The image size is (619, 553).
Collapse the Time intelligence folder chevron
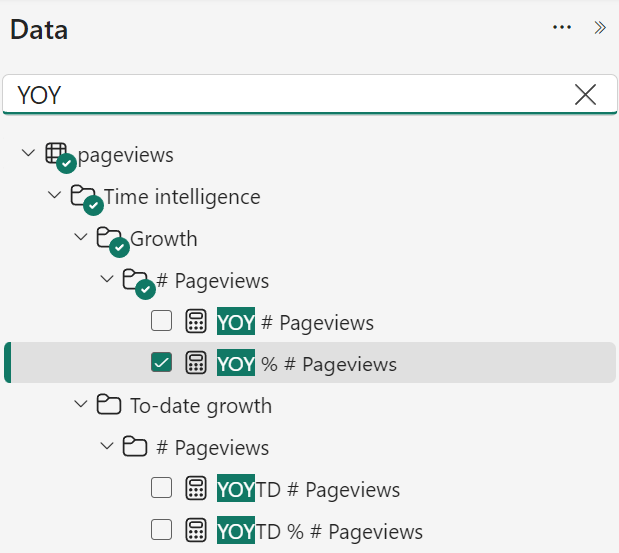pyautogui.click(x=54, y=195)
